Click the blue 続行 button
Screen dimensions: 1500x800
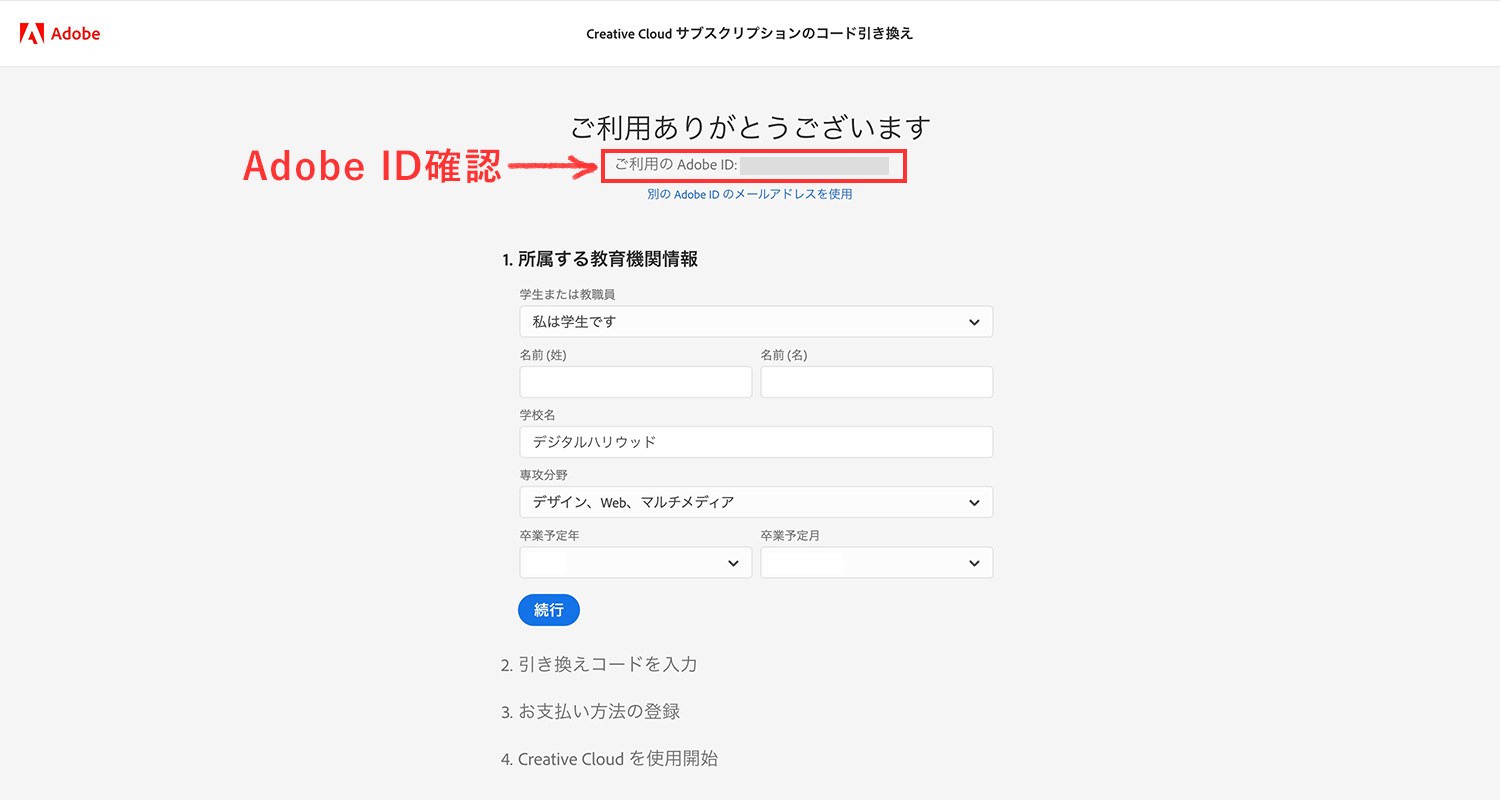(x=549, y=610)
